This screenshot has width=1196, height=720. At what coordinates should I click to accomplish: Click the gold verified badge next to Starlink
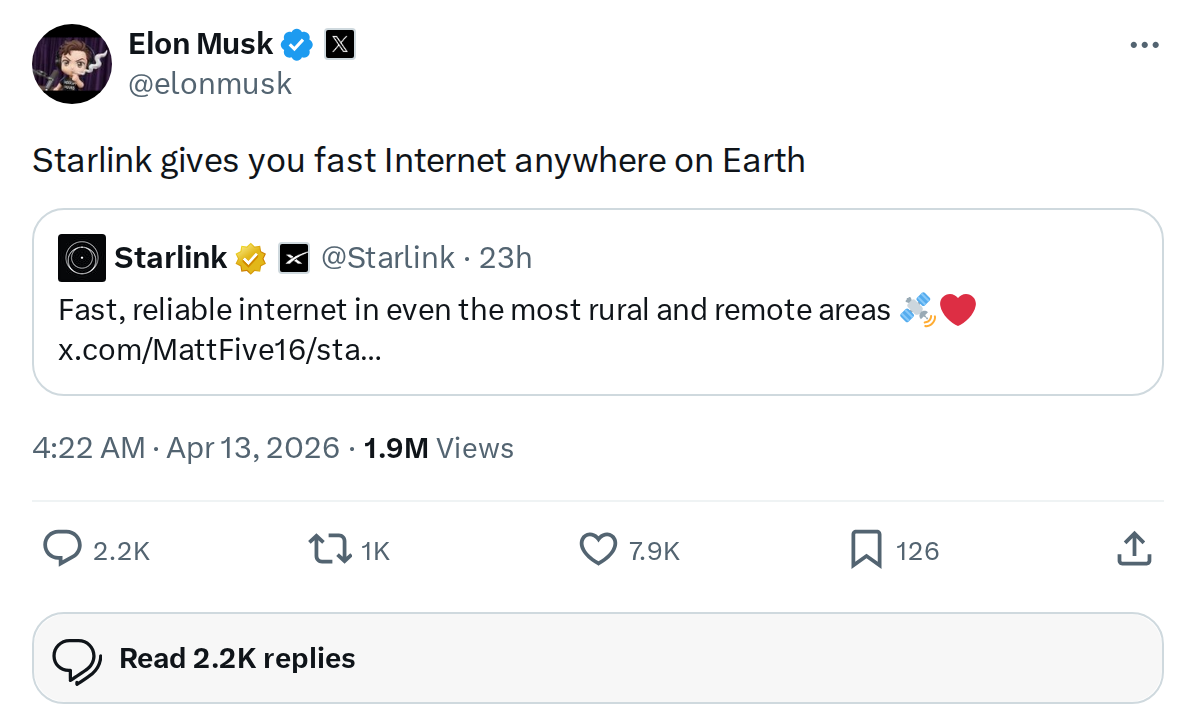(250, 257)
